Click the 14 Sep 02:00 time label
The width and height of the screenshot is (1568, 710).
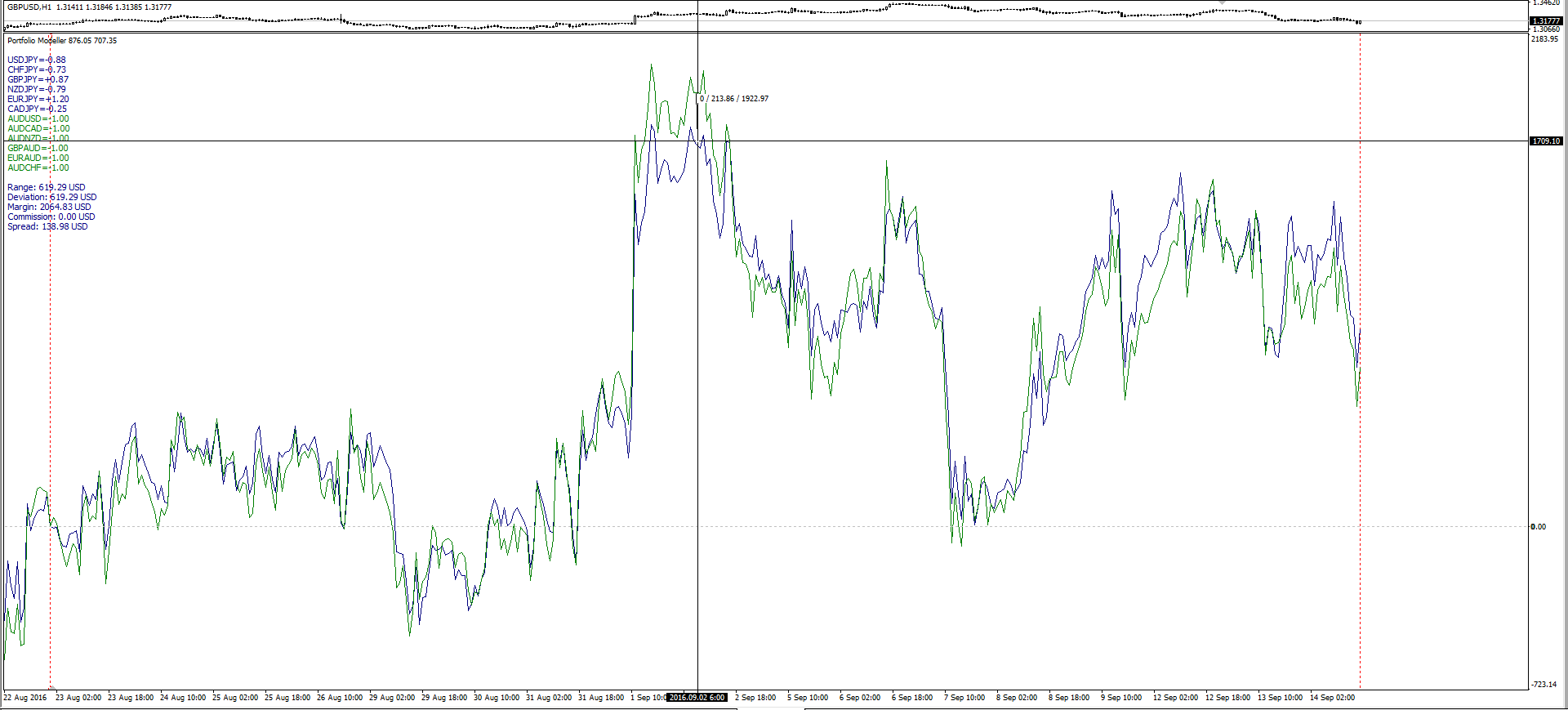(x=1332, y=698)
